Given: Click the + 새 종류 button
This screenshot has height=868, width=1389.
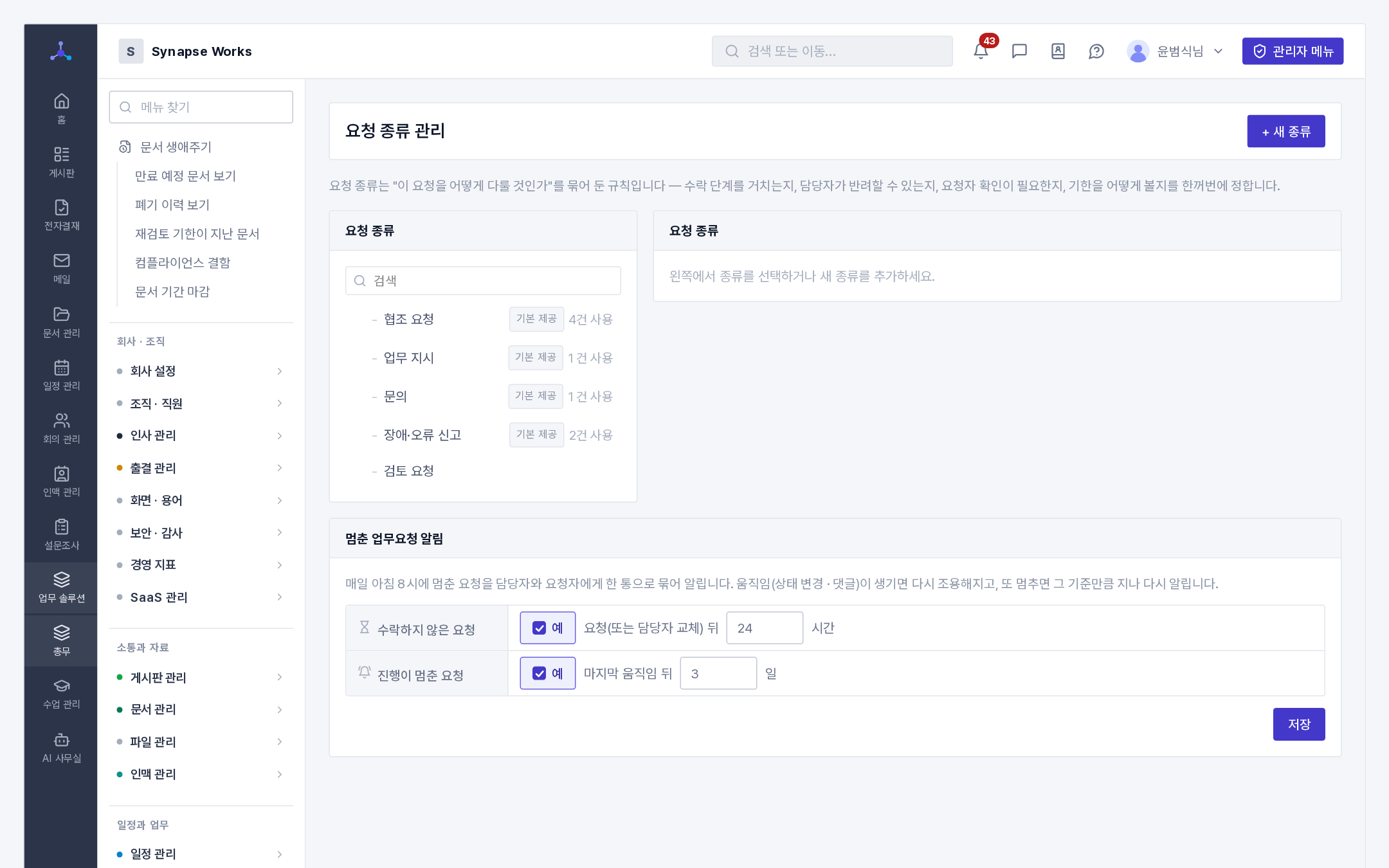Looking at the screenshot, I should [1286, 131].
